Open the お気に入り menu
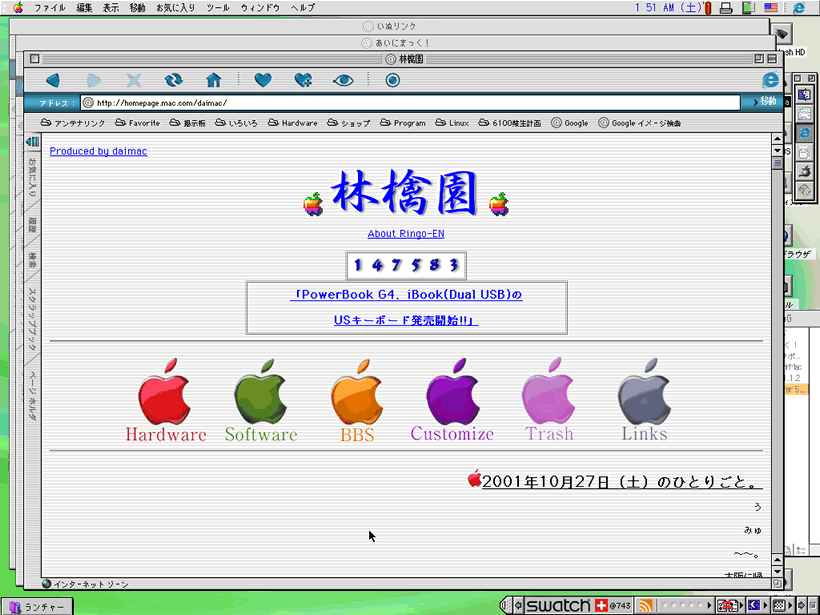 (176, 8)
